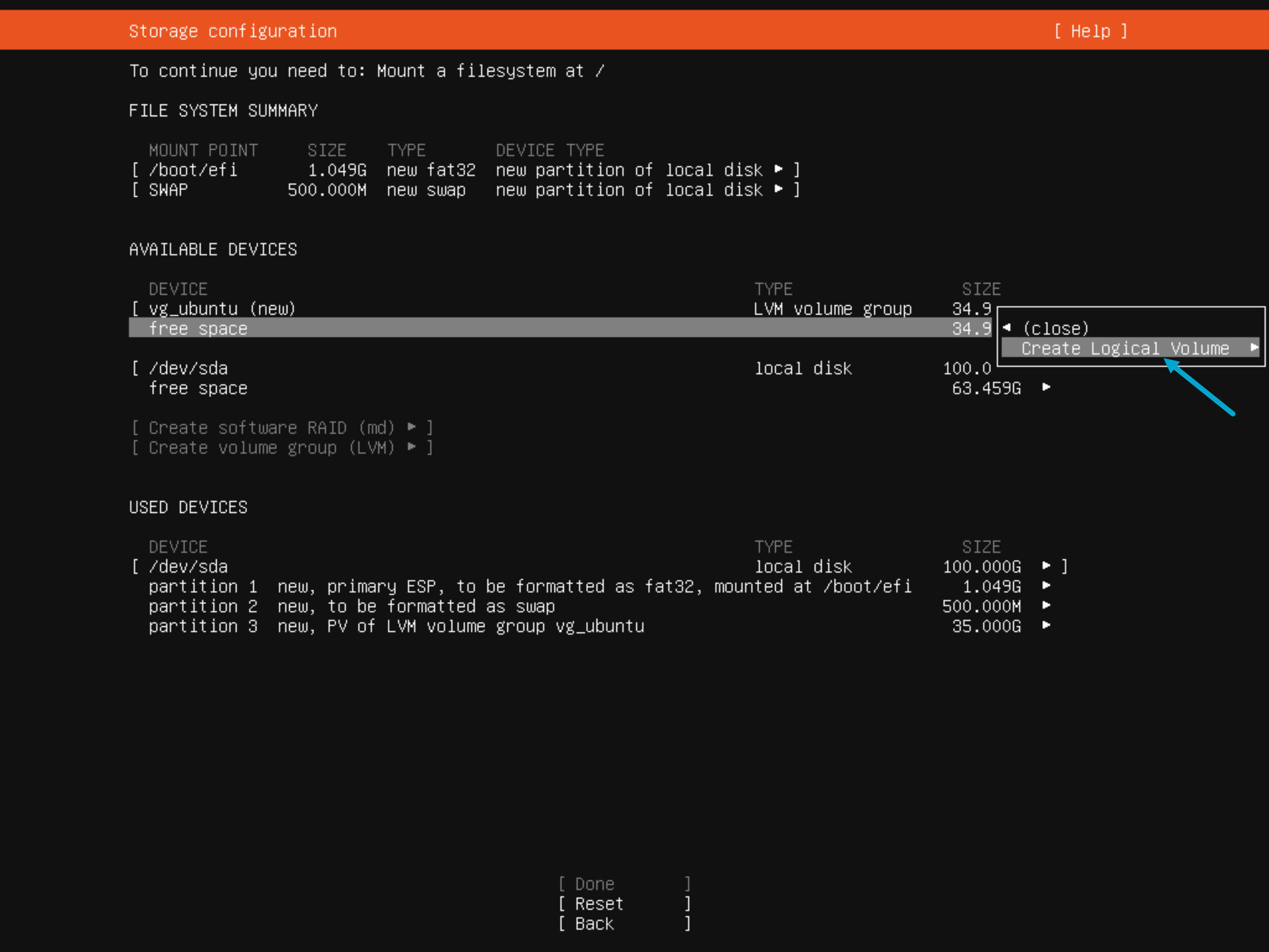The height and width of the screenshot is (952, 1269).
Task: Click arrow beside partition 3 size 35.000G
Action: click(x=1046, y=626)
